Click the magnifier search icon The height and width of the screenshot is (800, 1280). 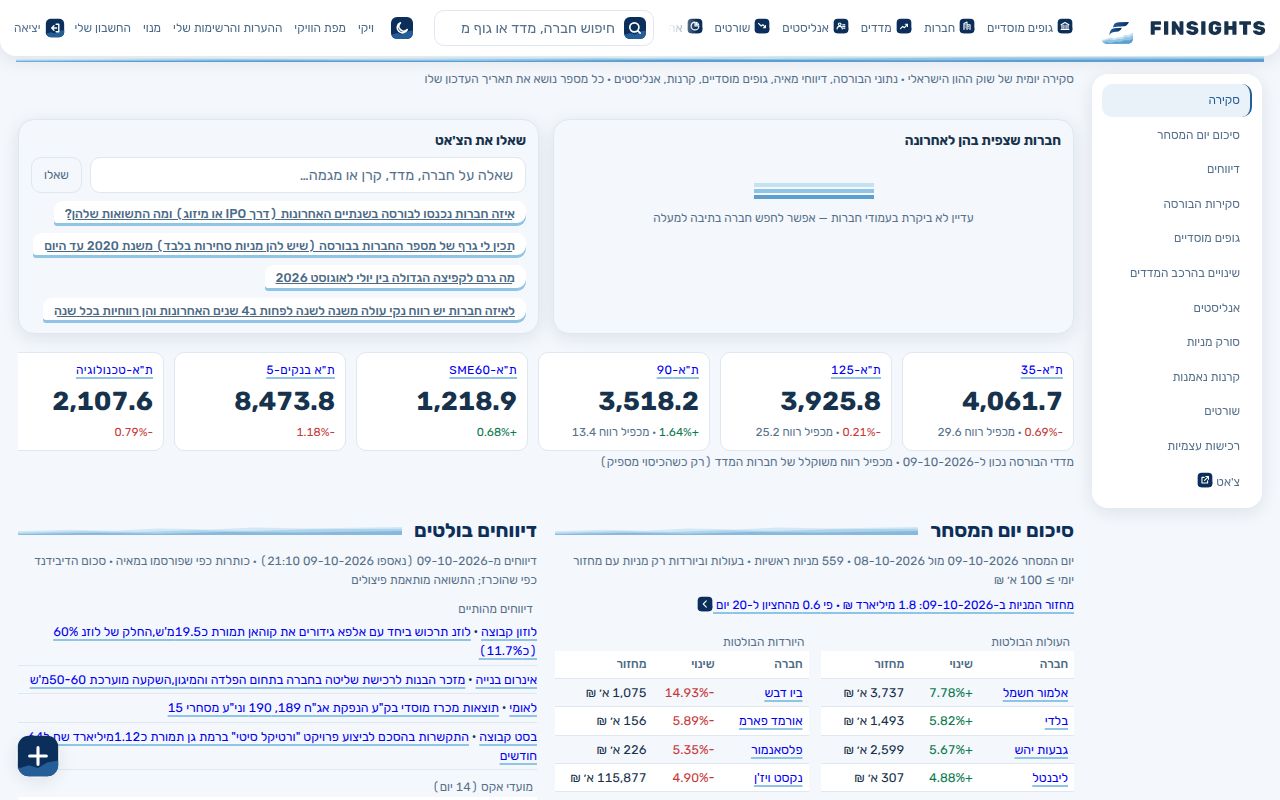(x=635, y=28)
